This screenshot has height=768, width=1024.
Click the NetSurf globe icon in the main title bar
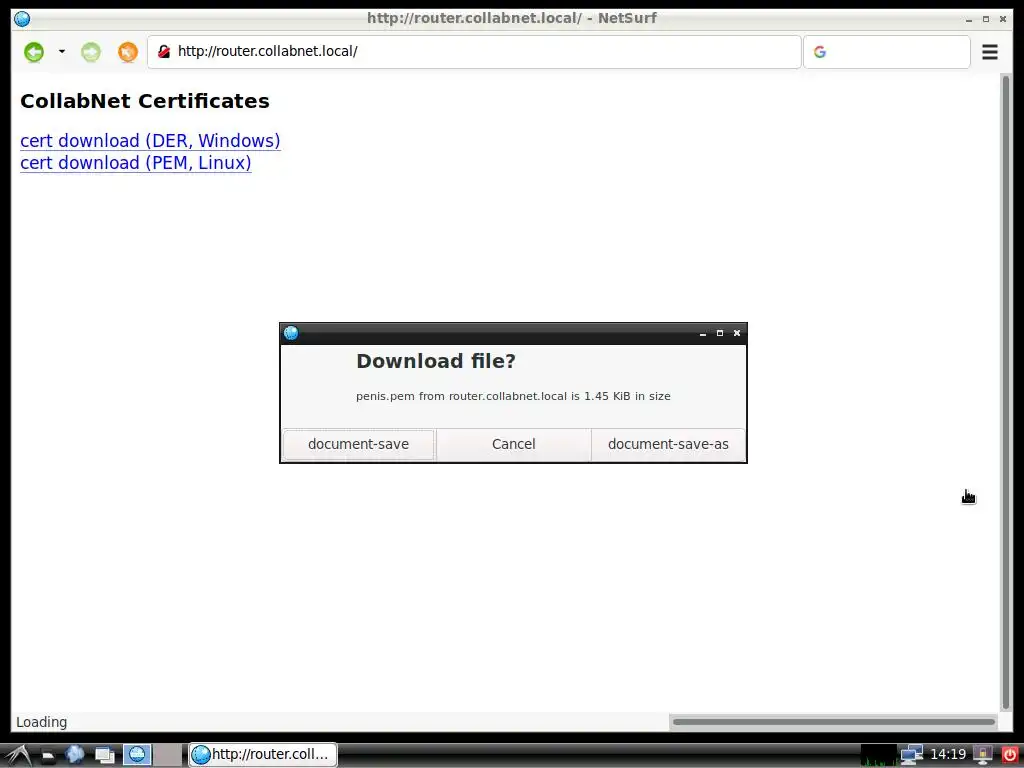click(22, 18)
